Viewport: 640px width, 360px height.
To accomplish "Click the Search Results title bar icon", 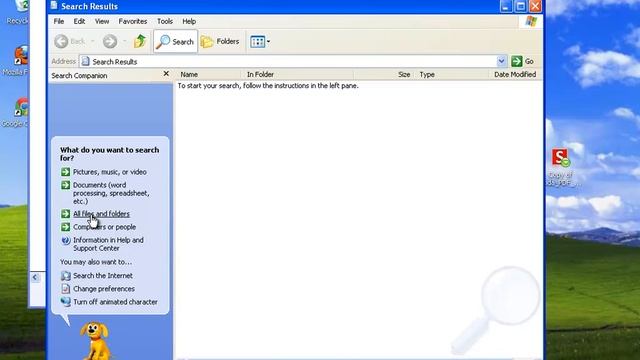I will pos(54,5).
